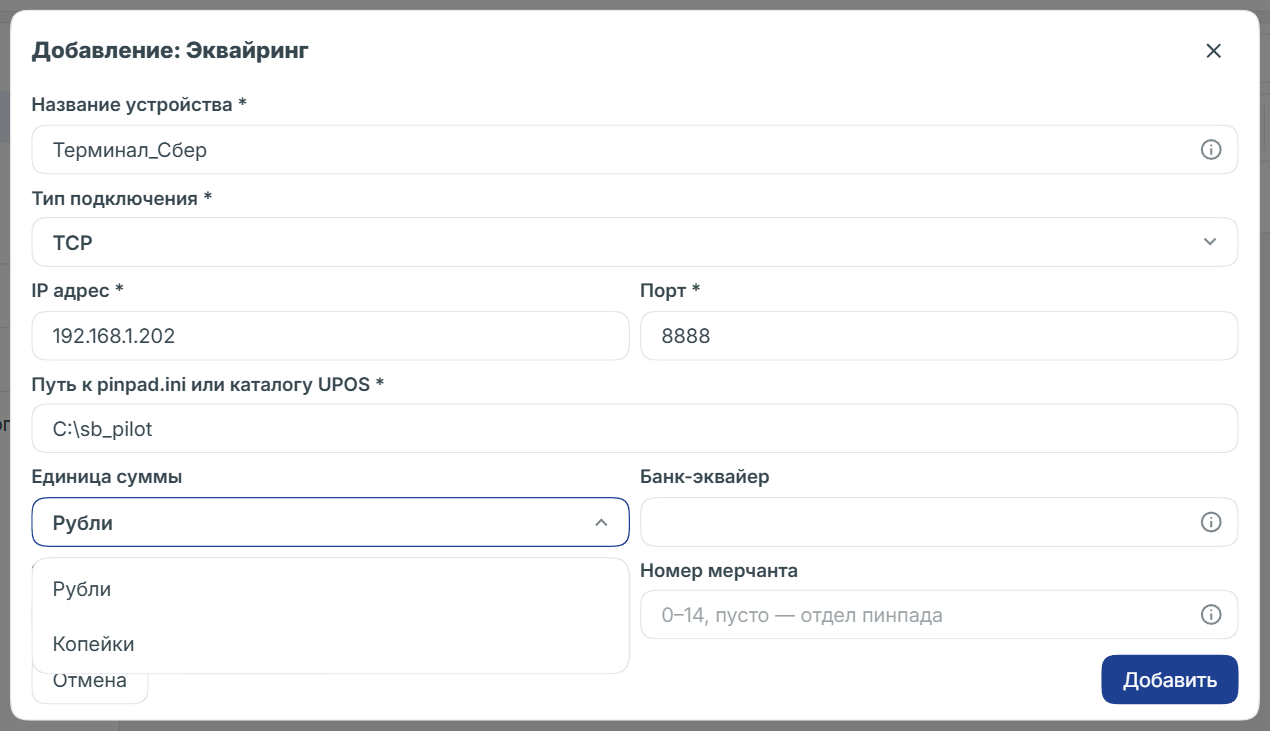This screenshot has height=731, width=1270.
Task: Click the 'Путь к pinpad.ini или каталогу UPOS' label
Action: coord(208,384)
